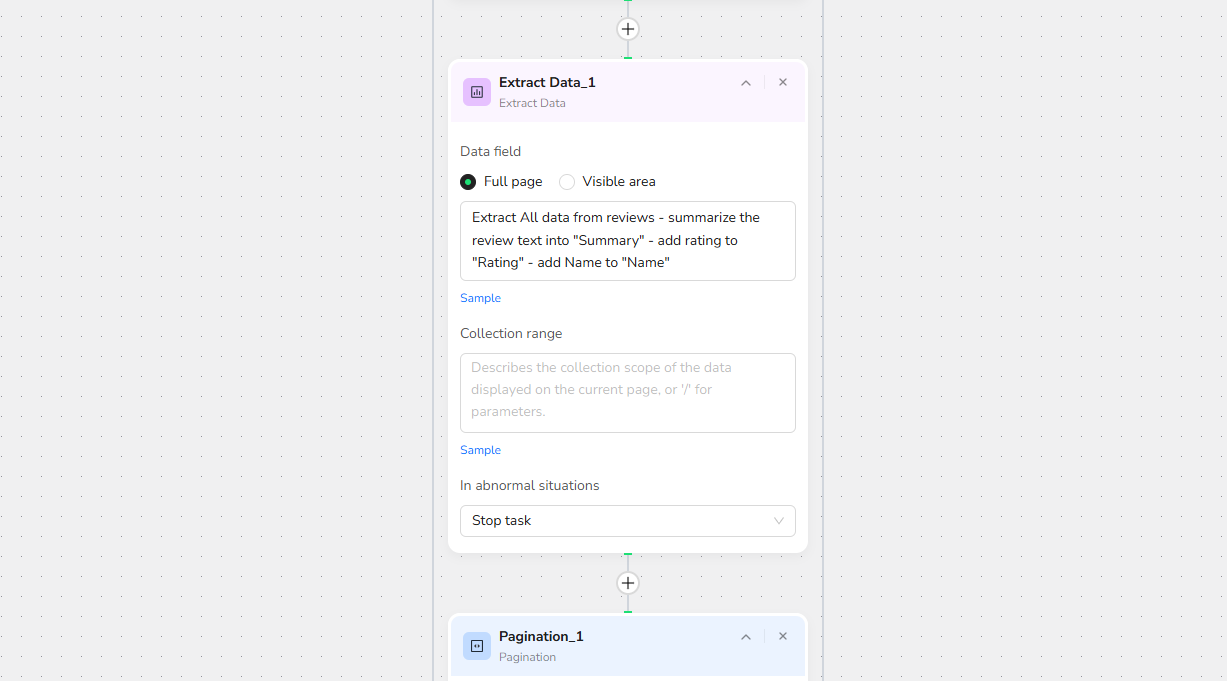Screen dimensions: 1227x681
Task: Click the Pagination_1 title text
Action: [x=541, y=636]
